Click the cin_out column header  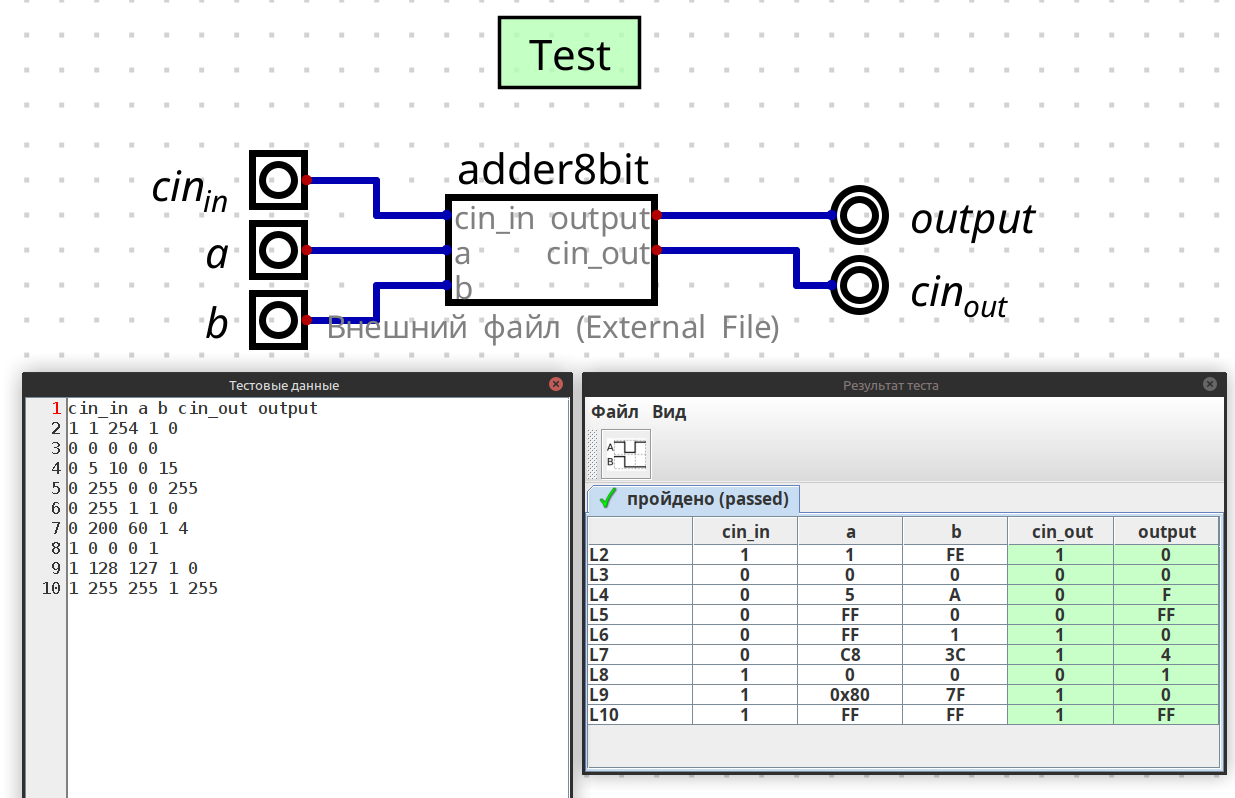point(1061,531)
